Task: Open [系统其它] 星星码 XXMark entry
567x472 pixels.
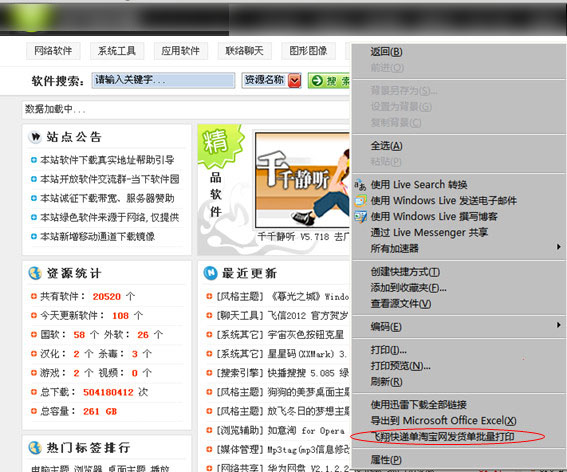Action: pos(281,354)
